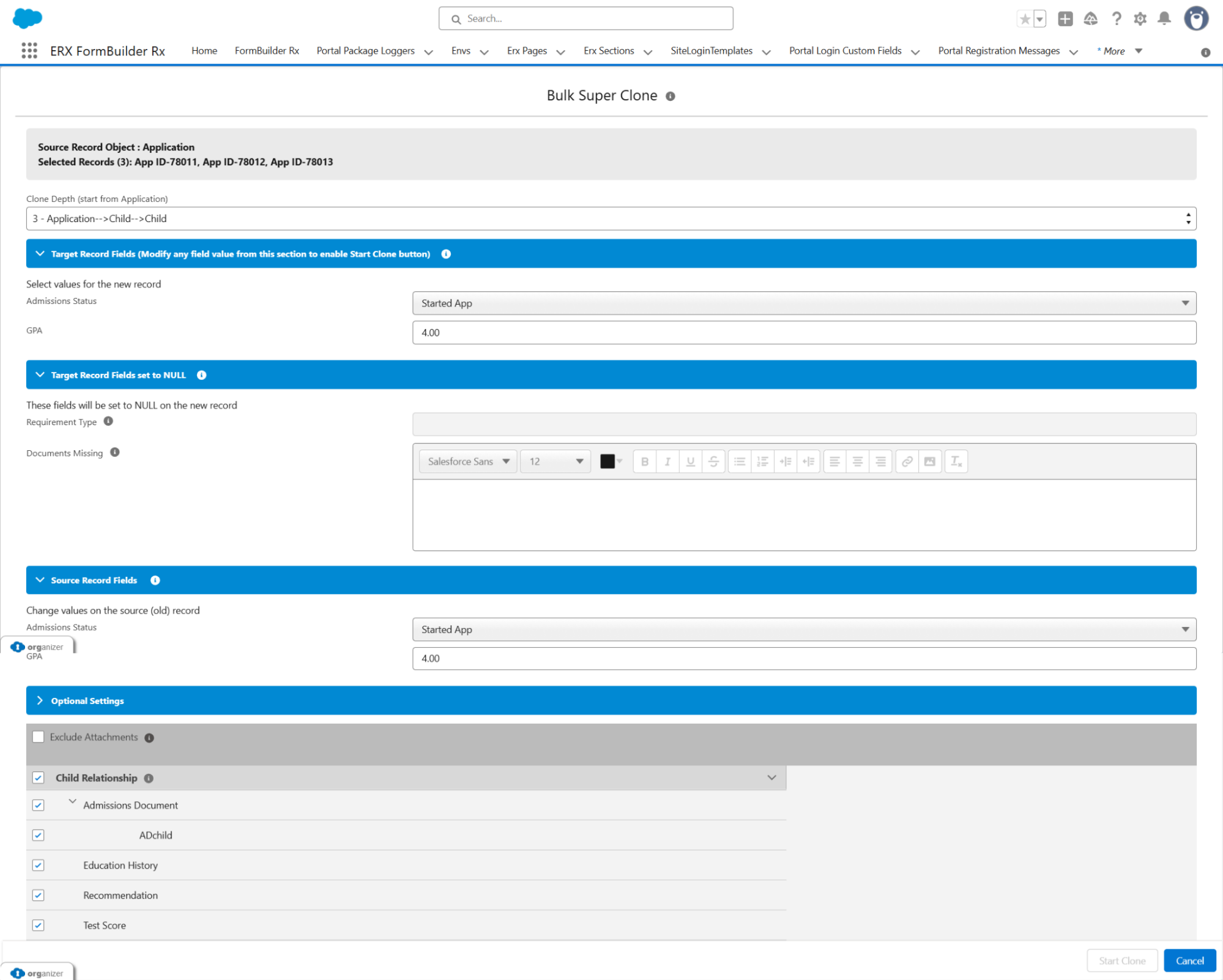1223x980 pixels.
Task: Click the insert image icon
Action: pos(929,462)
